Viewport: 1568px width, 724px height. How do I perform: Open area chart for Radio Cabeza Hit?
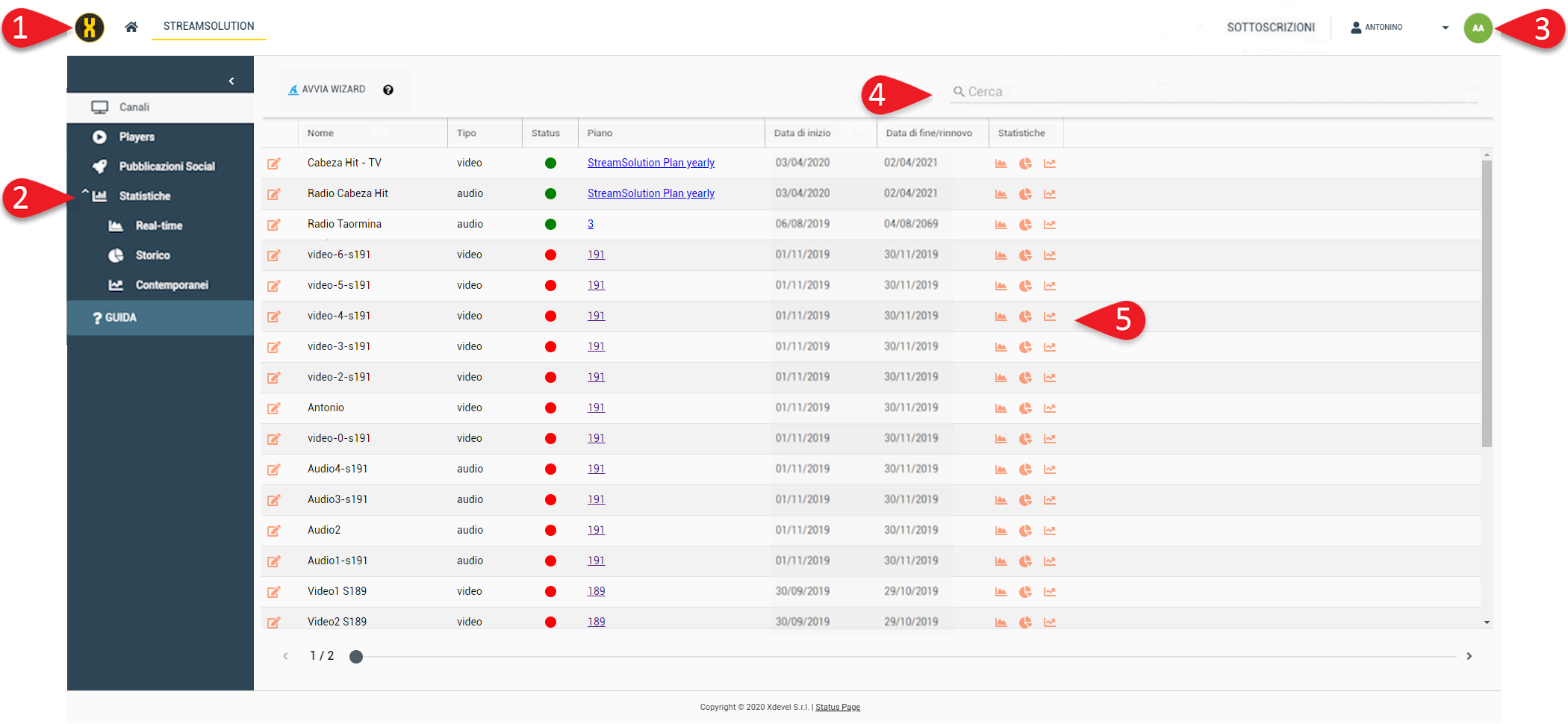(x=1001, y=194)
